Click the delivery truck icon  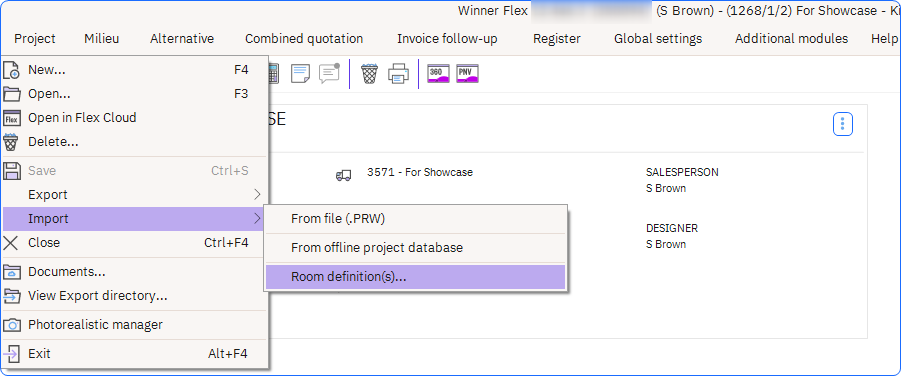343,175
